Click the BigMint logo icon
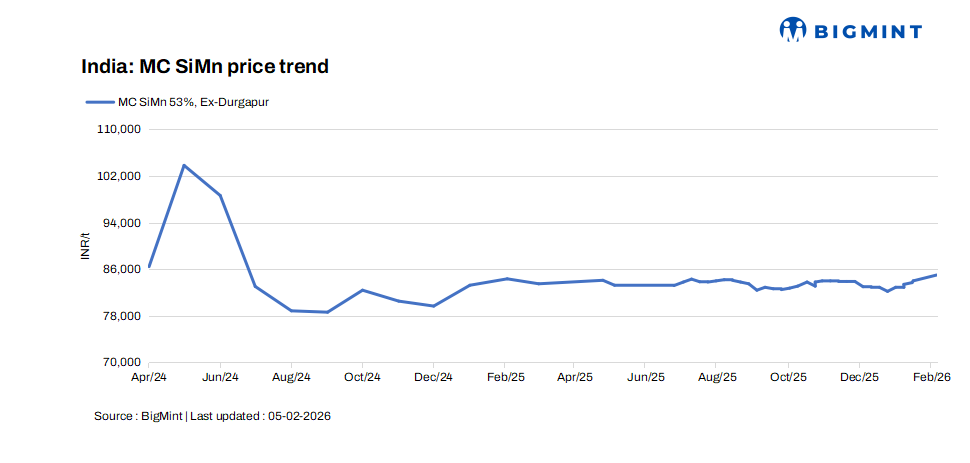The image size is (970, 463). (x=792, y=30)
